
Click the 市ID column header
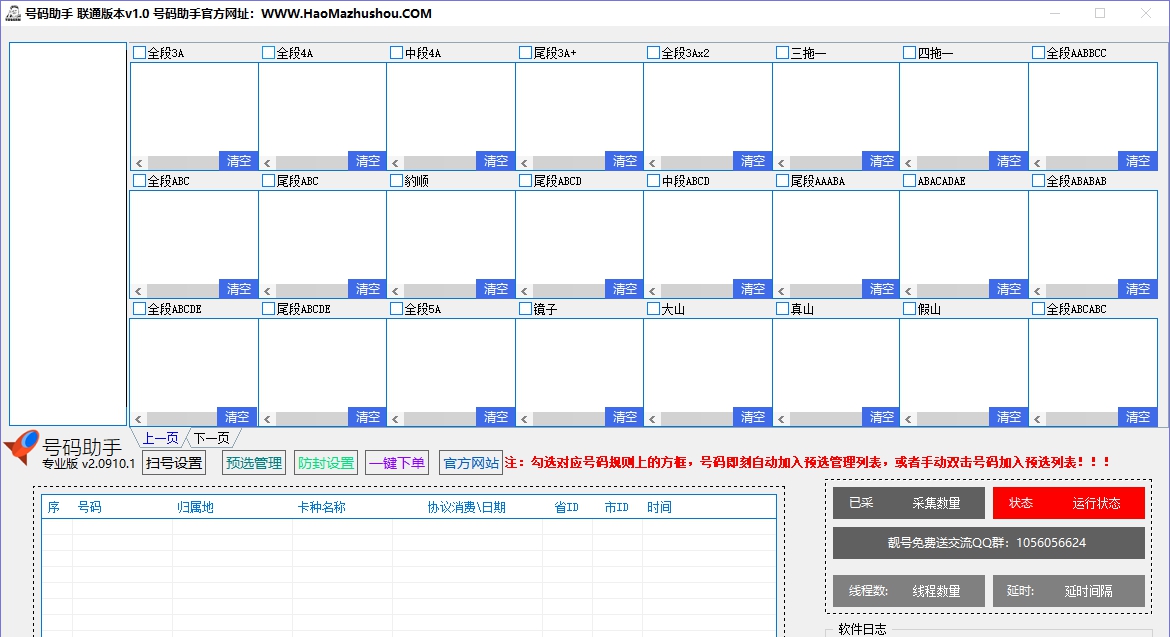coord(616,507)
